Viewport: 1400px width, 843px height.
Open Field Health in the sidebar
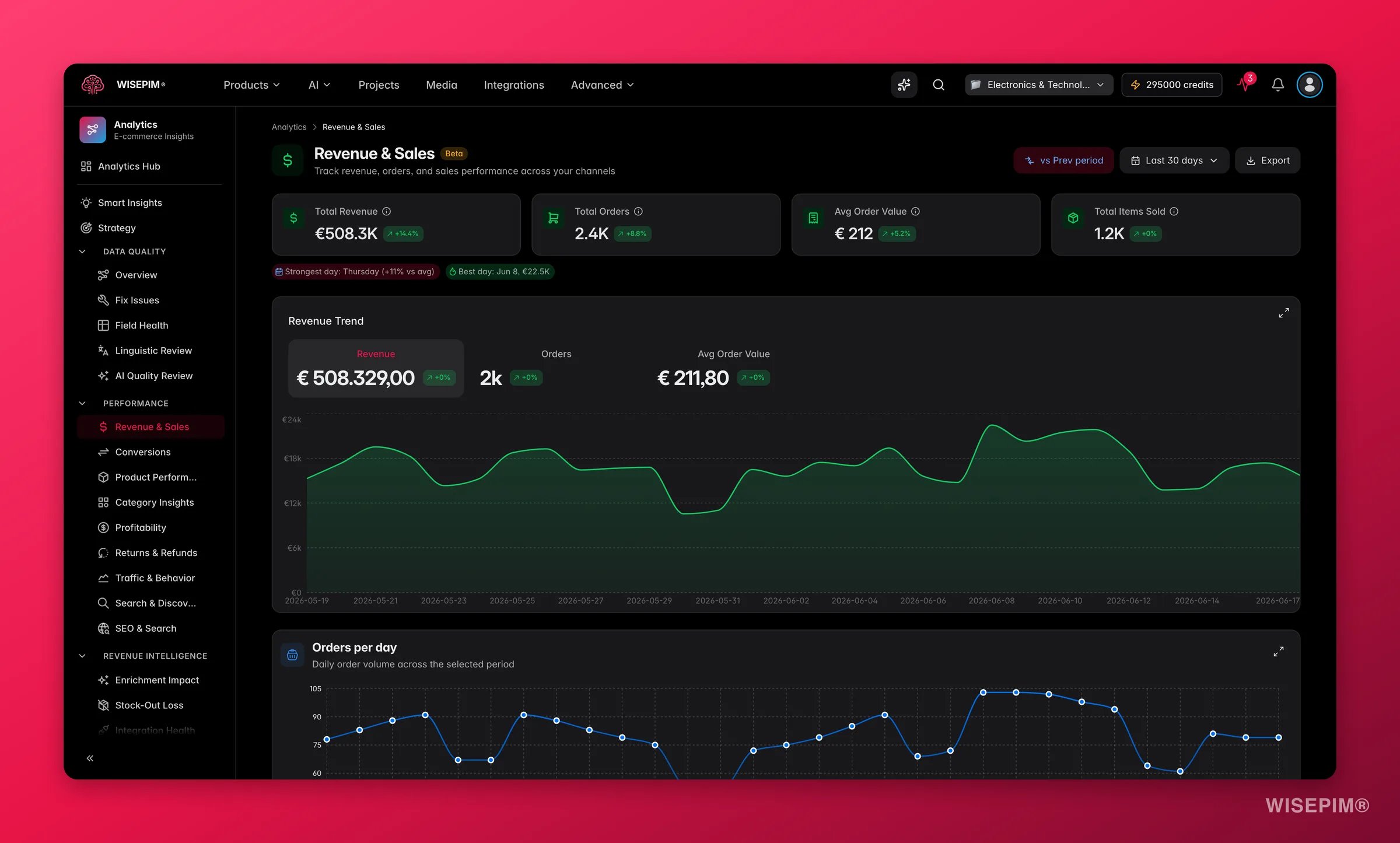point(150,325)
